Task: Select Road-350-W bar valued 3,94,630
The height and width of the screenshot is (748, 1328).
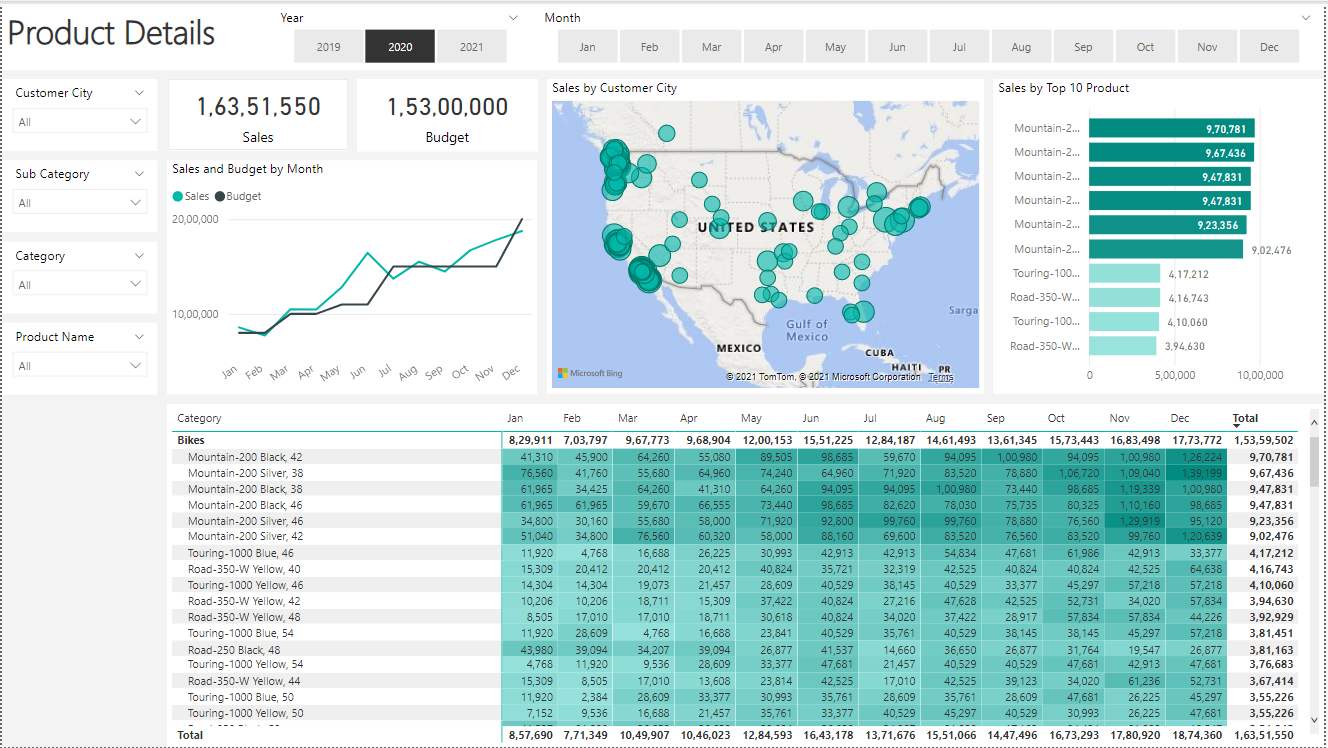Action: point(1122,346)
